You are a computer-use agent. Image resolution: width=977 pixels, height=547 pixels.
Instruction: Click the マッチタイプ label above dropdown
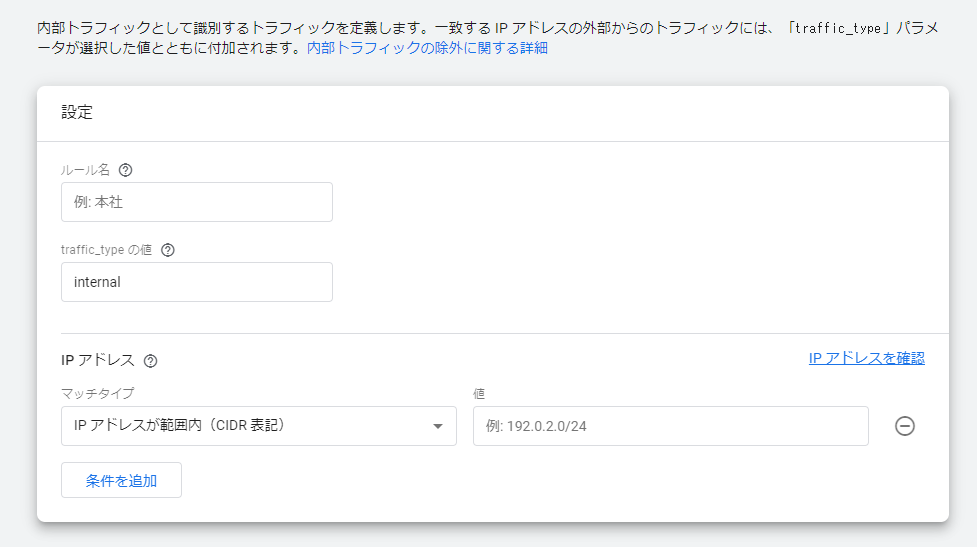coord(98,394)
